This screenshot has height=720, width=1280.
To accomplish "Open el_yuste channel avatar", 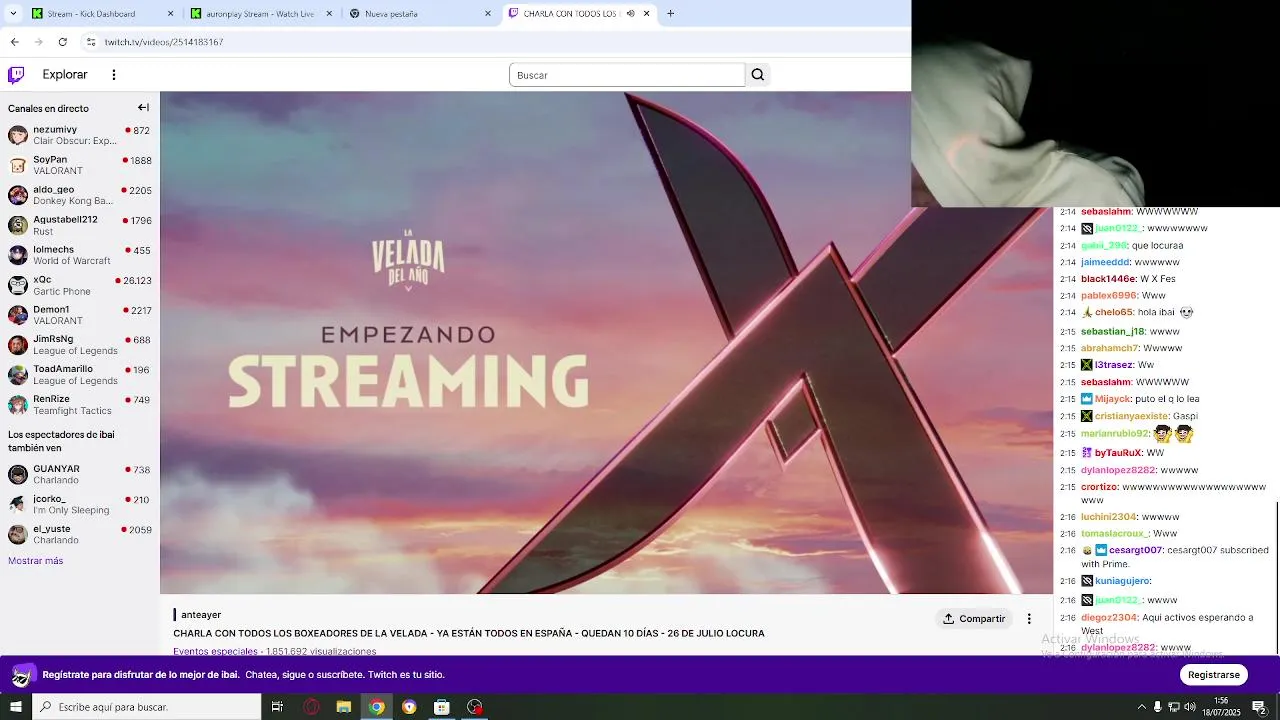I will (18, 534).
